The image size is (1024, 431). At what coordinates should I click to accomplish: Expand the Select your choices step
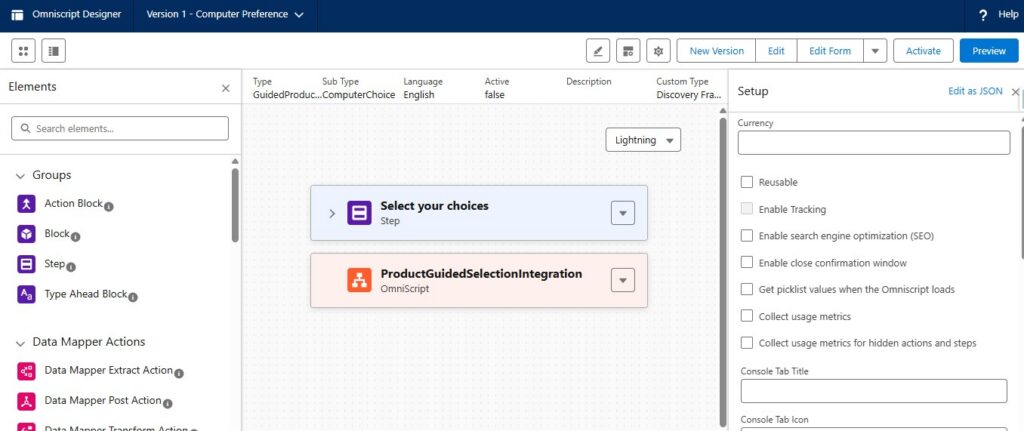click(x=332, y=213)
